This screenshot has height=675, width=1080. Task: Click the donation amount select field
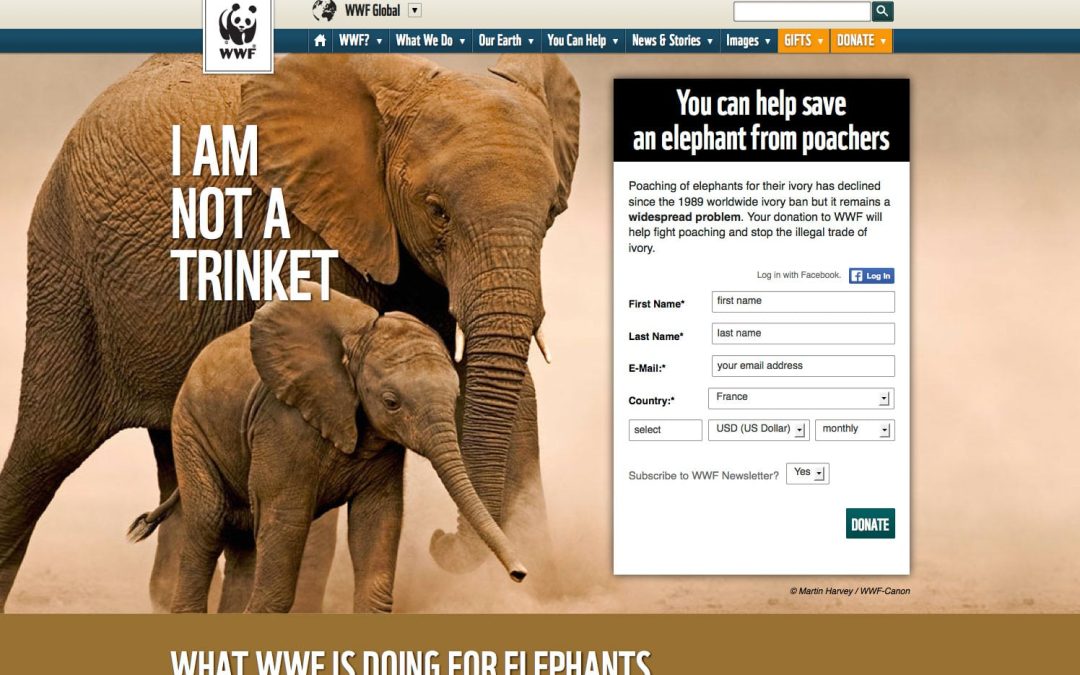coord(665,430)
